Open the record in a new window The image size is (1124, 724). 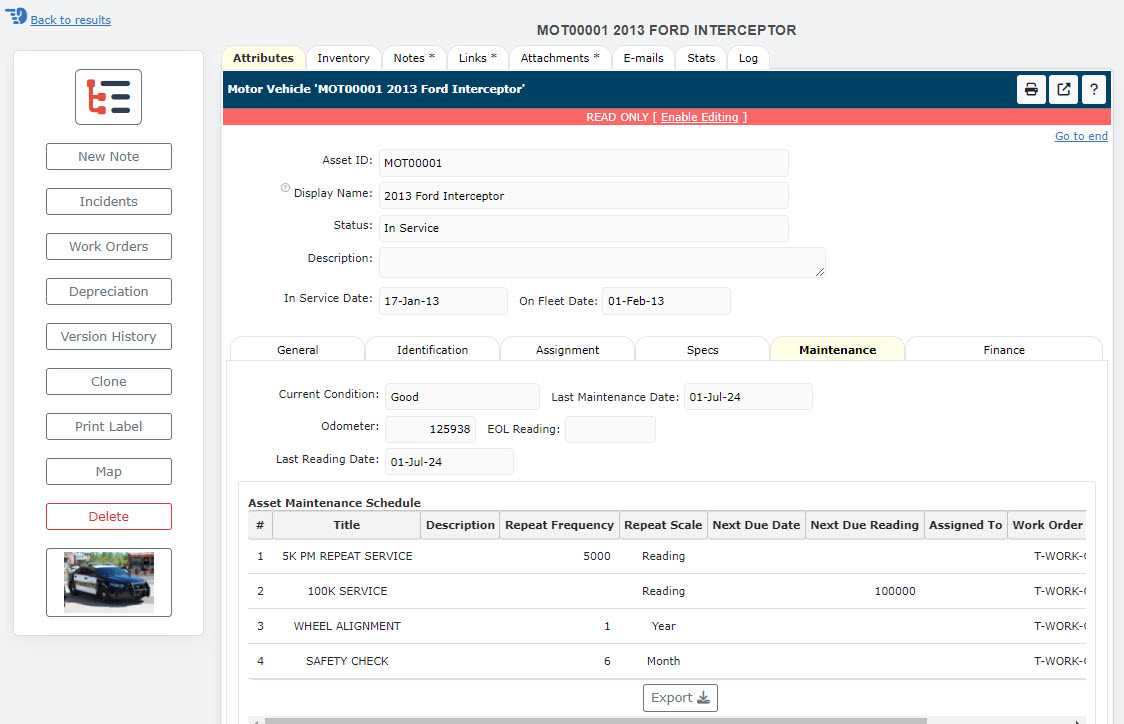1062,89
